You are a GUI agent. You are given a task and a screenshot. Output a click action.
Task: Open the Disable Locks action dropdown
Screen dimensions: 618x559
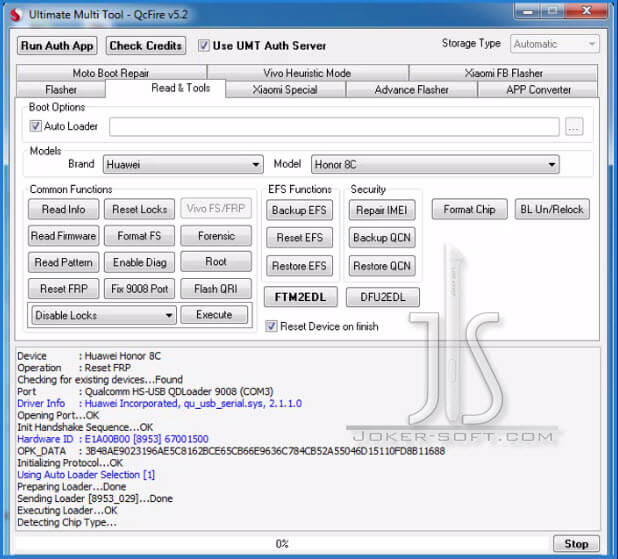(x=104, y=315)
